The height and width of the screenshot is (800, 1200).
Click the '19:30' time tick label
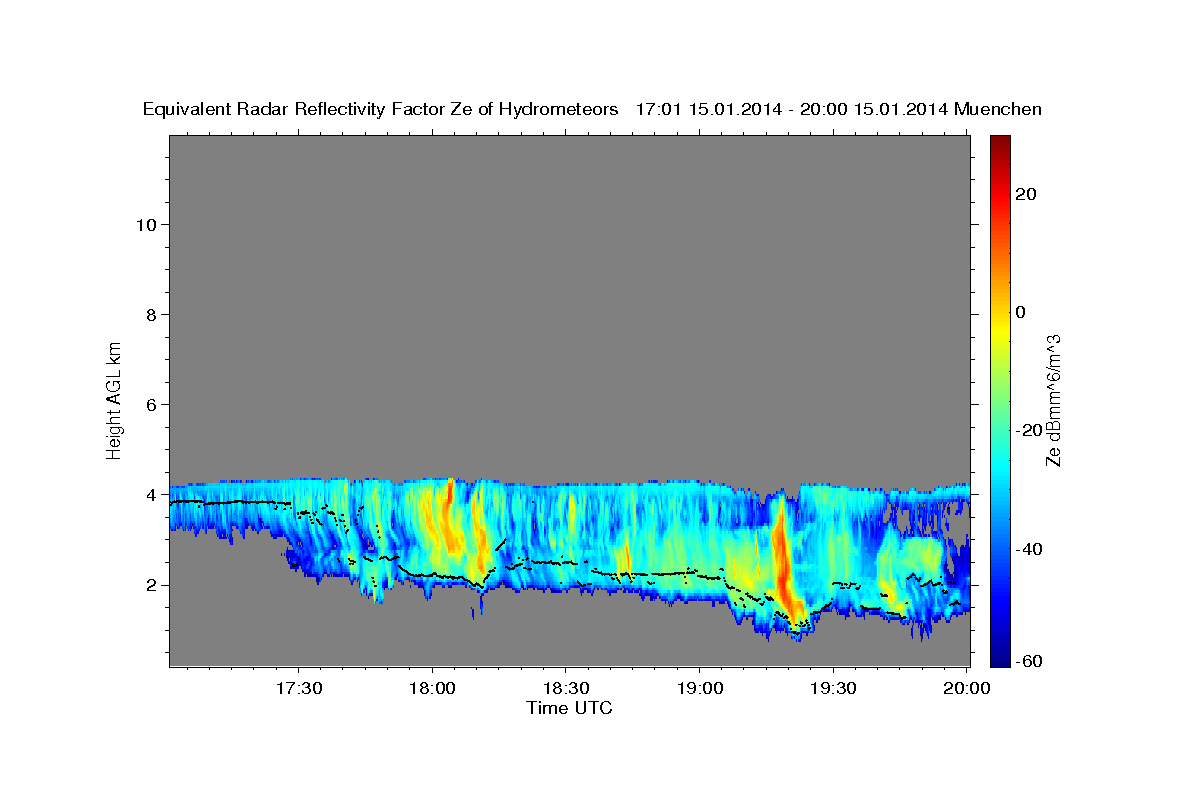click(x=832, y=689)
